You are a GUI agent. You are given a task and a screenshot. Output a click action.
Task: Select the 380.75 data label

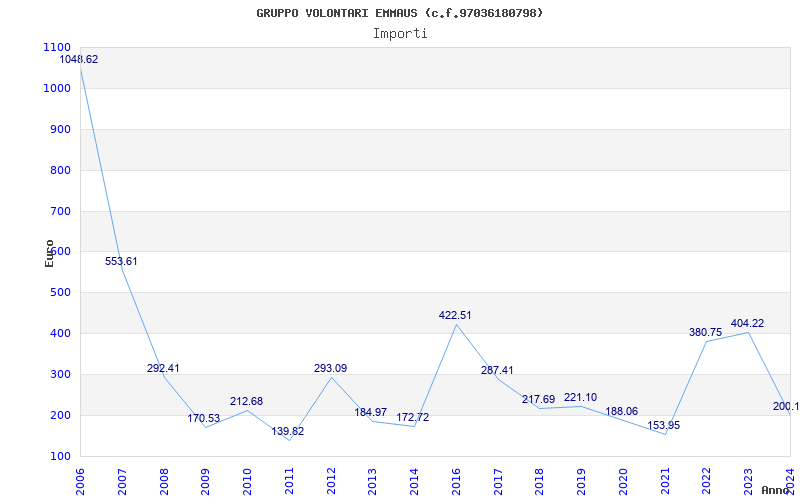(706, 333)
